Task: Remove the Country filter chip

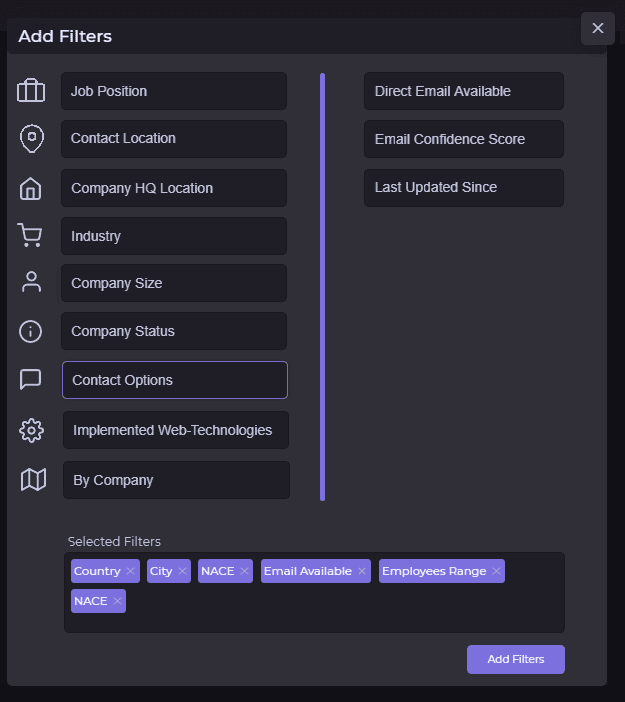Action: [x=131, y=572]
